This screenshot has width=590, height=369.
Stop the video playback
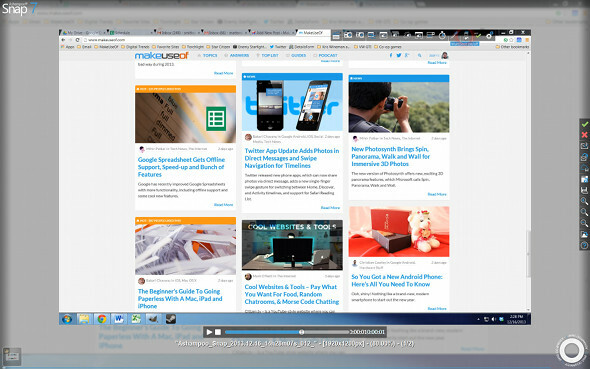coord(218,332)
